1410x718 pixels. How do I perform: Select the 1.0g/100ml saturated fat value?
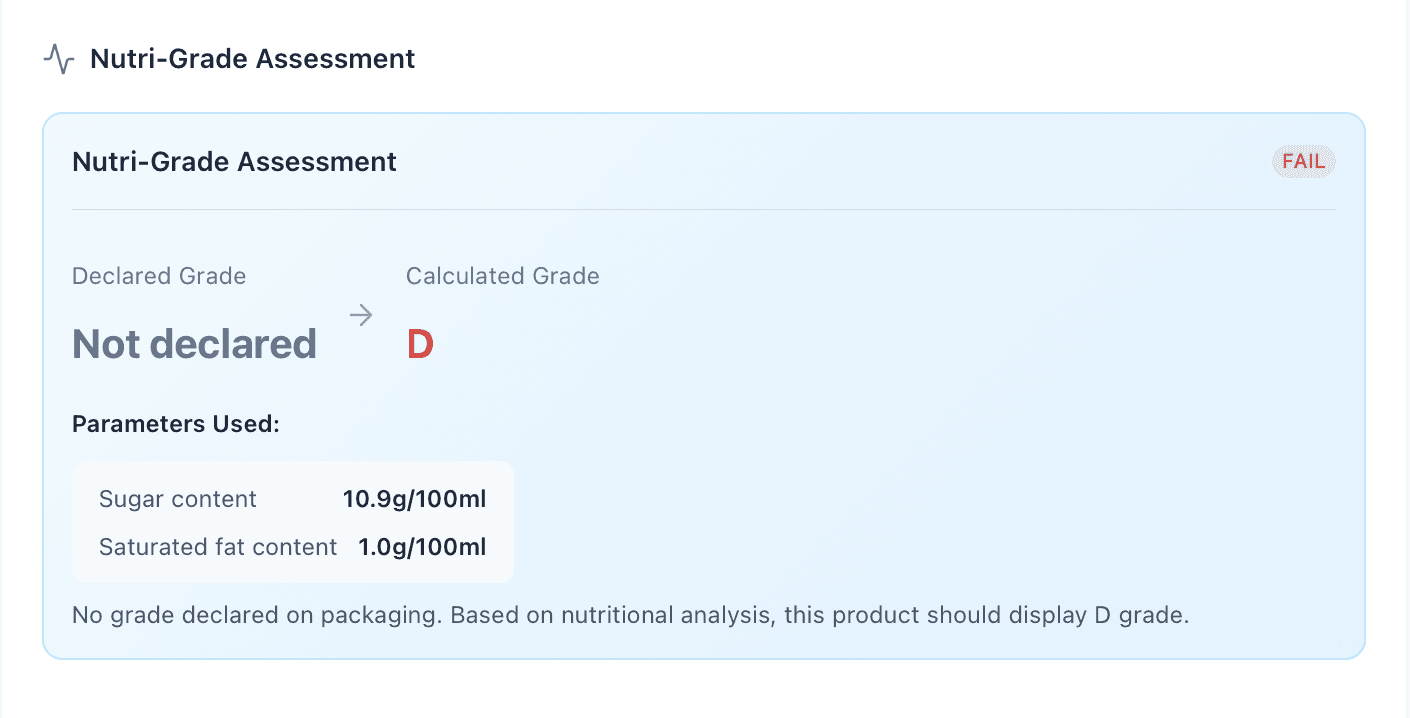point(422,547)
